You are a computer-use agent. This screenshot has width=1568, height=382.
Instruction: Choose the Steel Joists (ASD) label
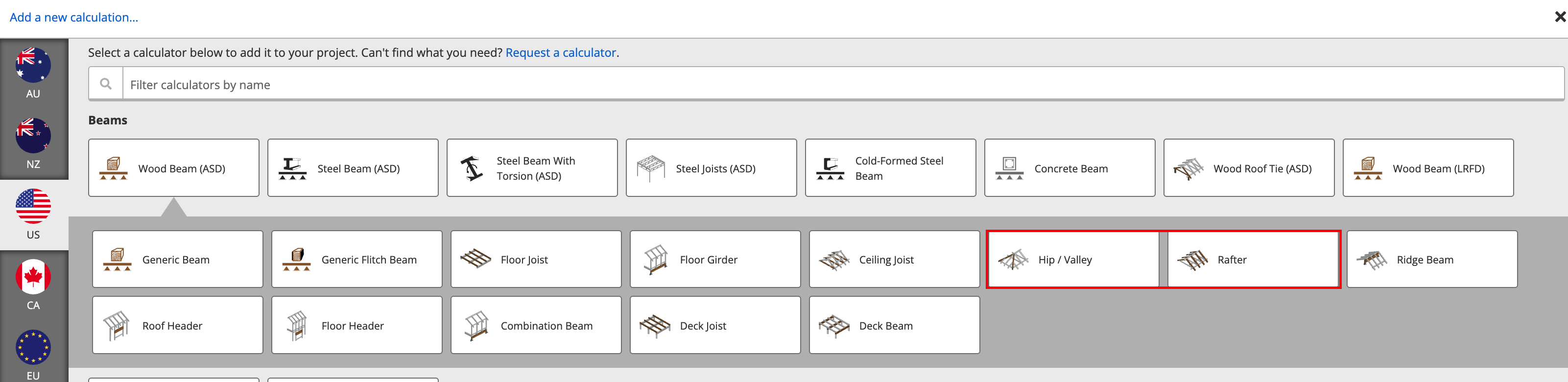715,168
